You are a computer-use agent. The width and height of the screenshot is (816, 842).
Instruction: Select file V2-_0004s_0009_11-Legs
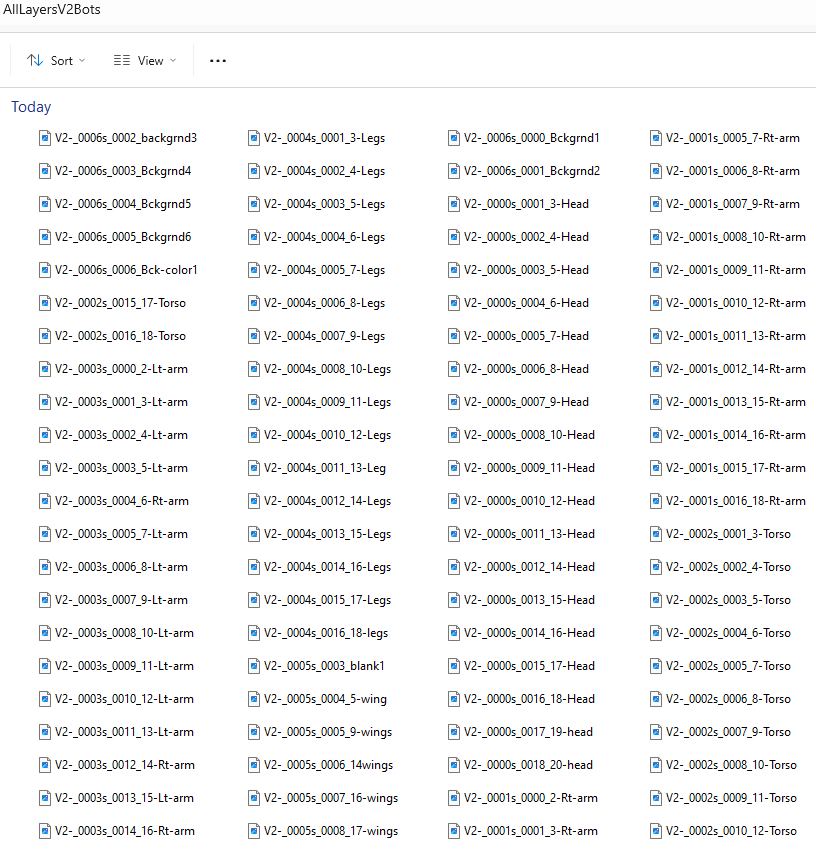coord(319,402)
